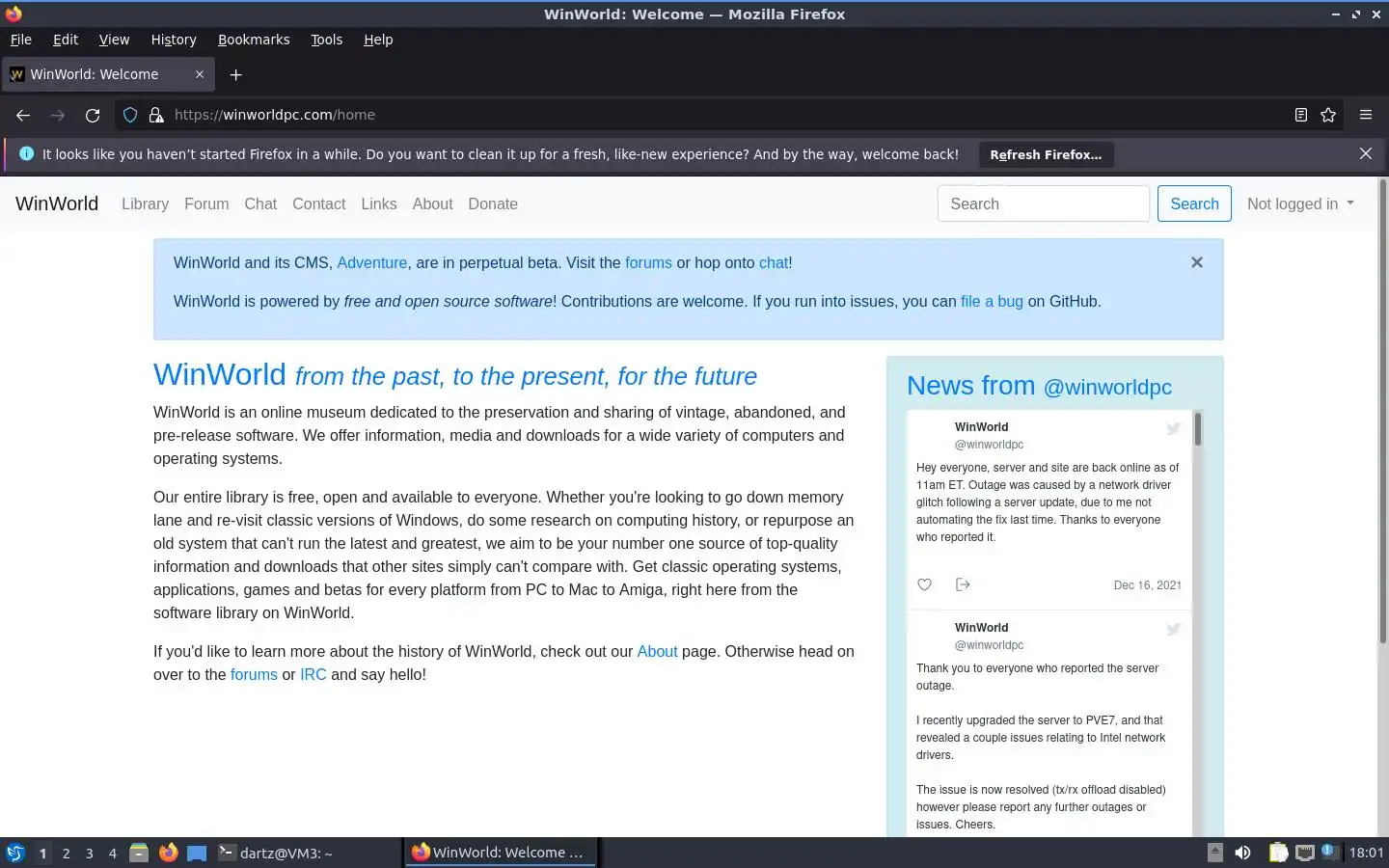Open clipboard manager tray icon
1389x868 pixels.
point(1278,853)
